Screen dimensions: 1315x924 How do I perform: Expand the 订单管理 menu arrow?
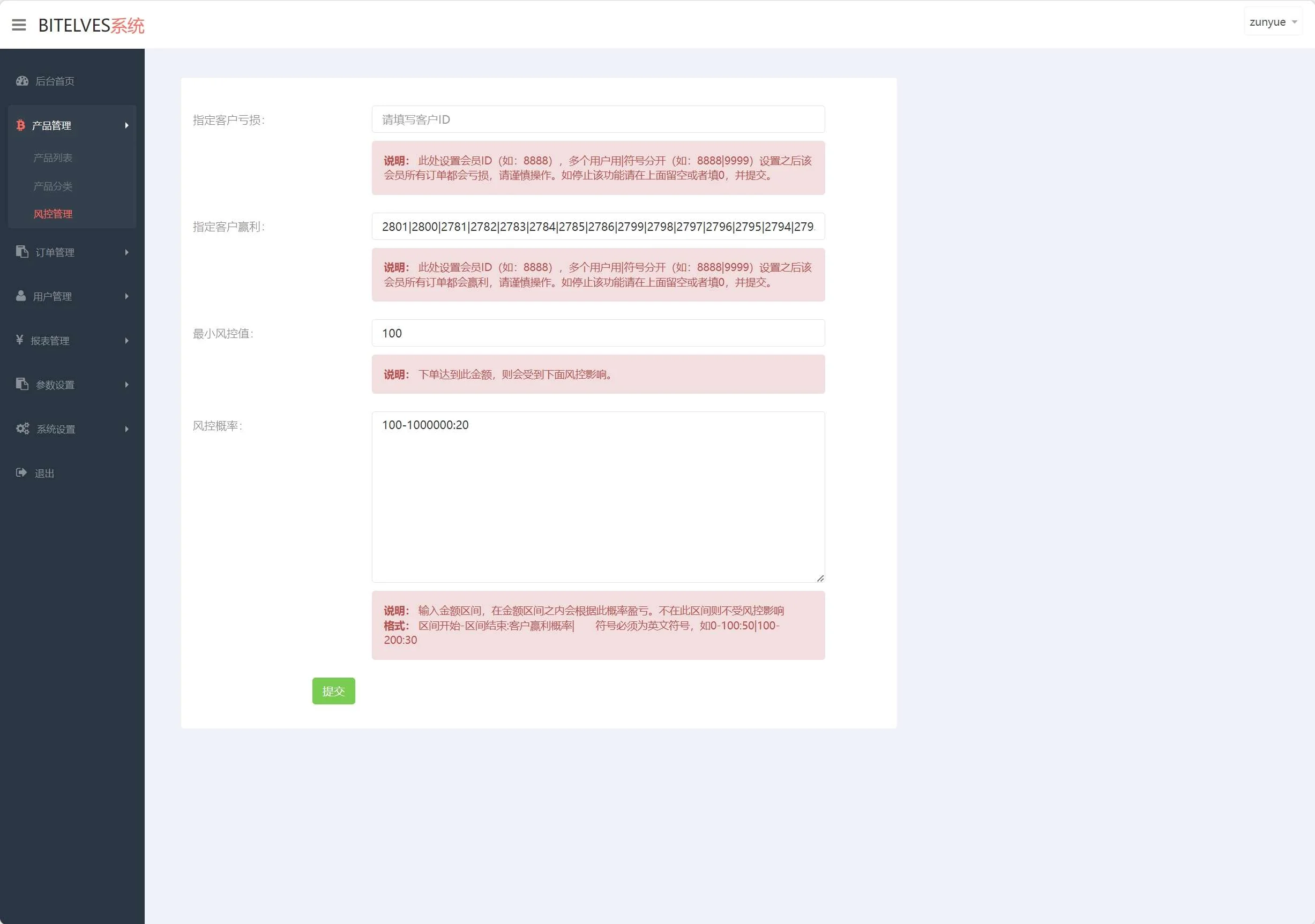click(126, 252)
